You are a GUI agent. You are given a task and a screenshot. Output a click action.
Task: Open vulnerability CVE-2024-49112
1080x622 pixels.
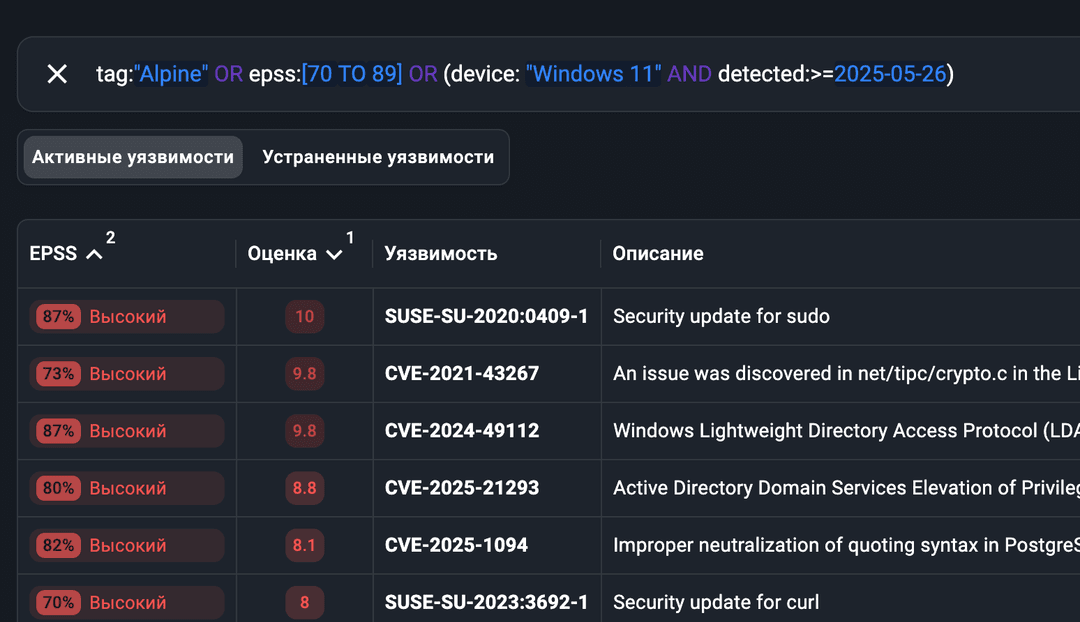[x=462, y=431]
